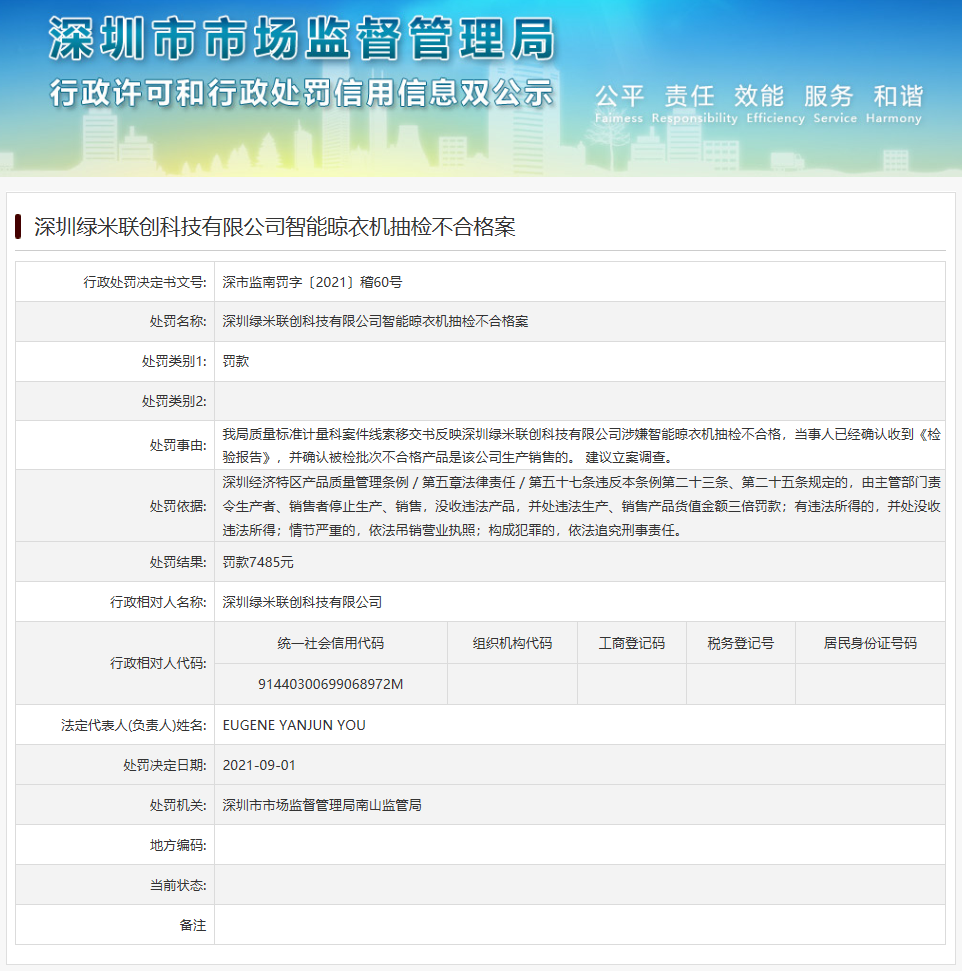Screen dimensions: 962x971
Task: Click the page heading 深圳绿米联创科技有限公司智能晾衣机抽检不合格案
Action: [x=274, y=227]
